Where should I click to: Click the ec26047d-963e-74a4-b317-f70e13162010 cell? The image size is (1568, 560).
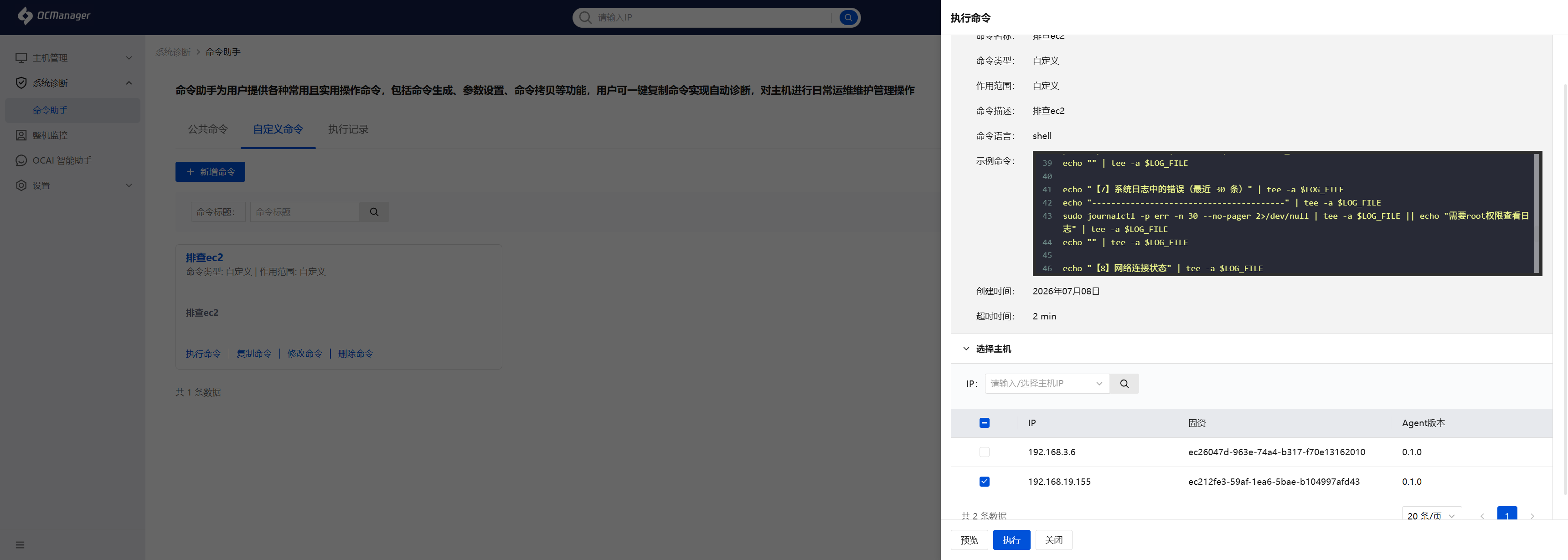[1276, 452]
